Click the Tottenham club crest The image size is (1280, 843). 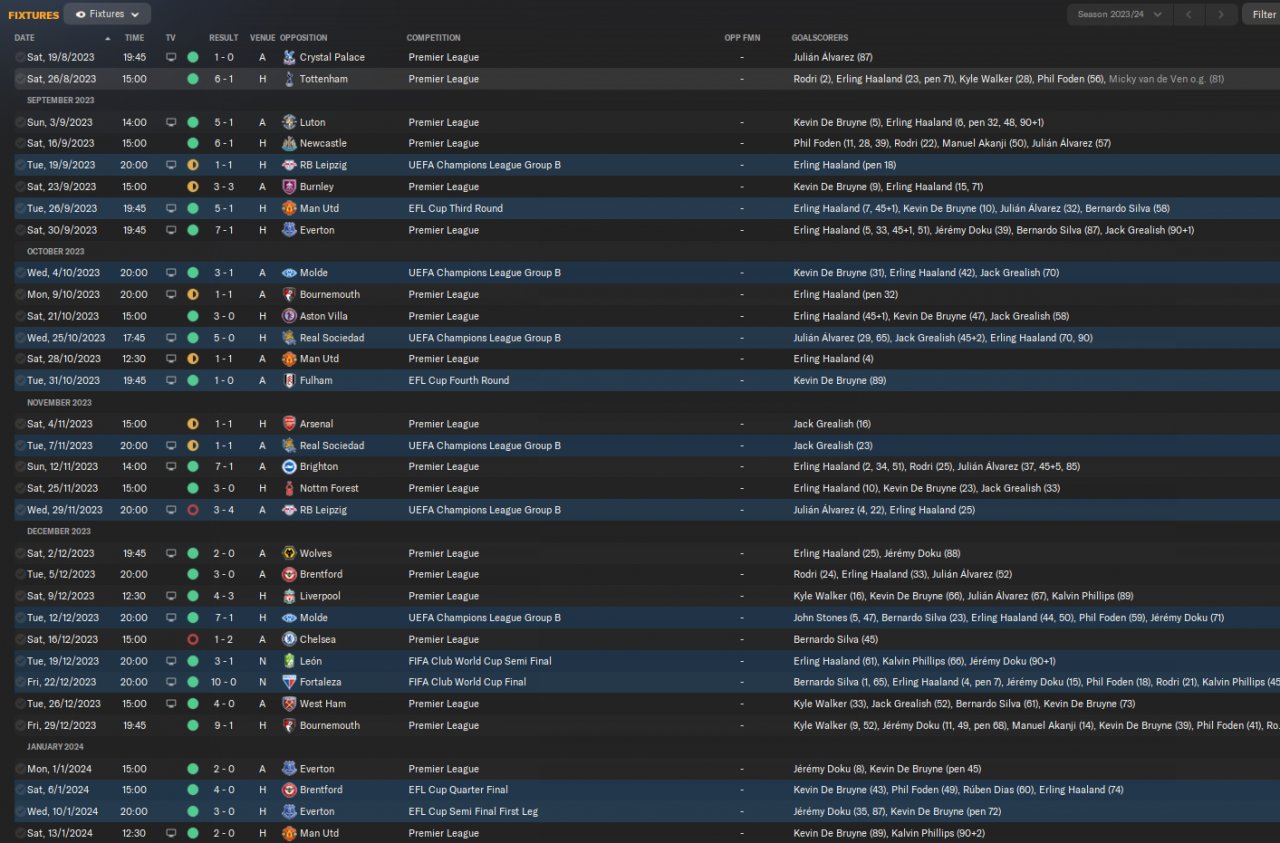(289, 79)
